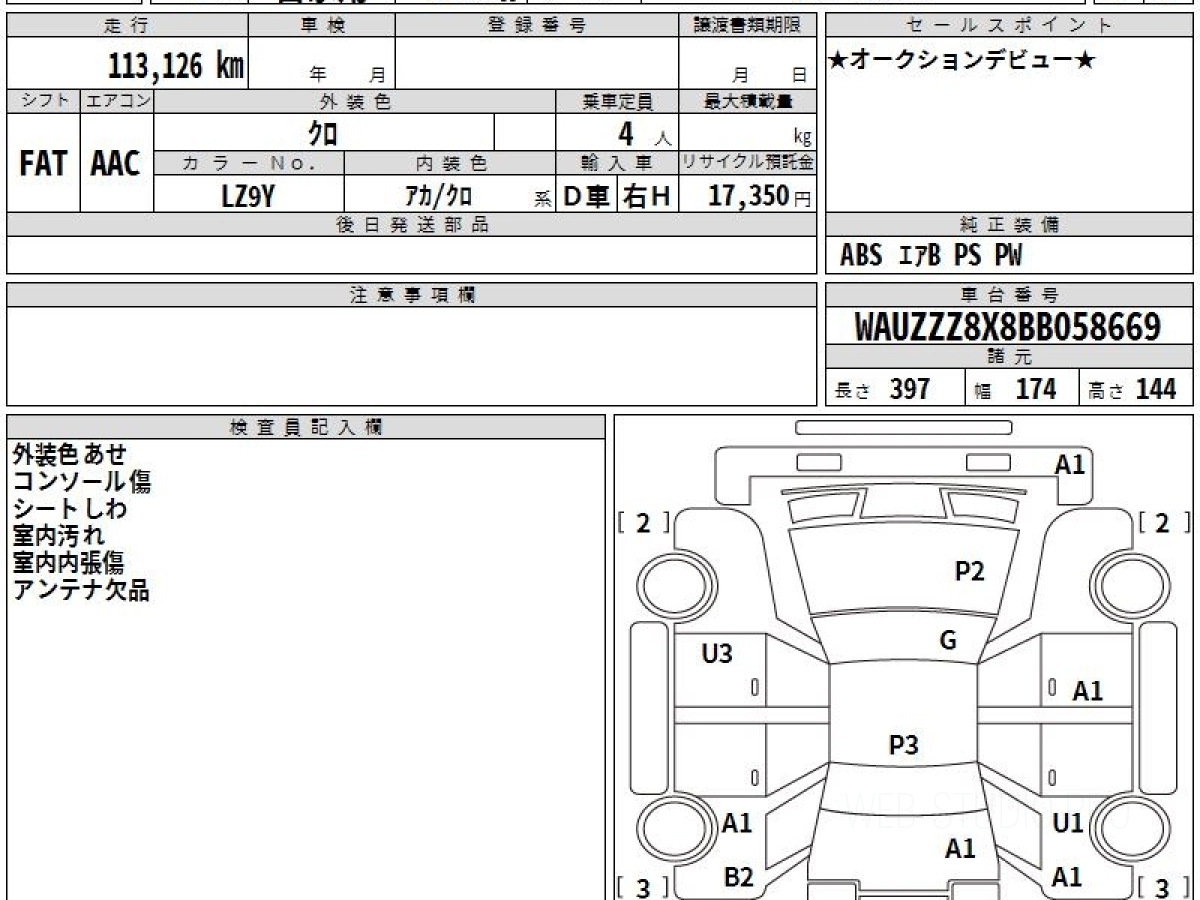The image size is (1200, 900).
Task: Click the 車検 header cell
Action: coord(322,26)
